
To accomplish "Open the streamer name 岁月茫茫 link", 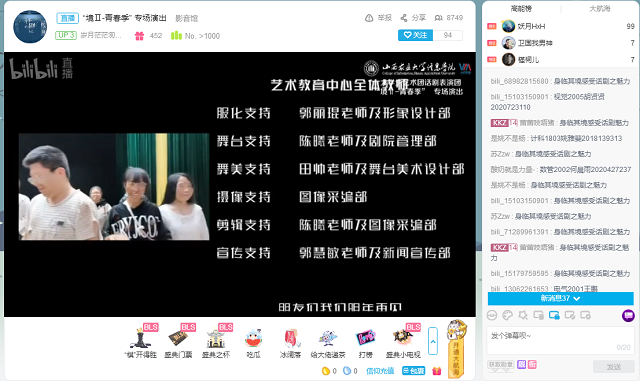I will (x=101, y=36).
